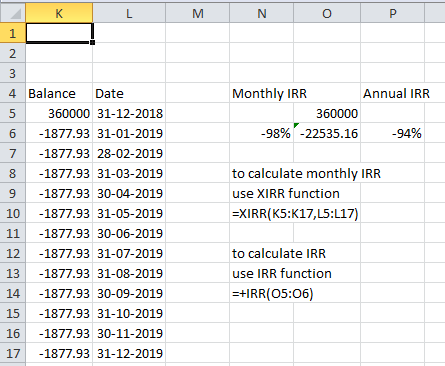Select -1877.93 in row 17
Image resolution: width=445 pixels, height=366 pixels.
tap(59, 353)
